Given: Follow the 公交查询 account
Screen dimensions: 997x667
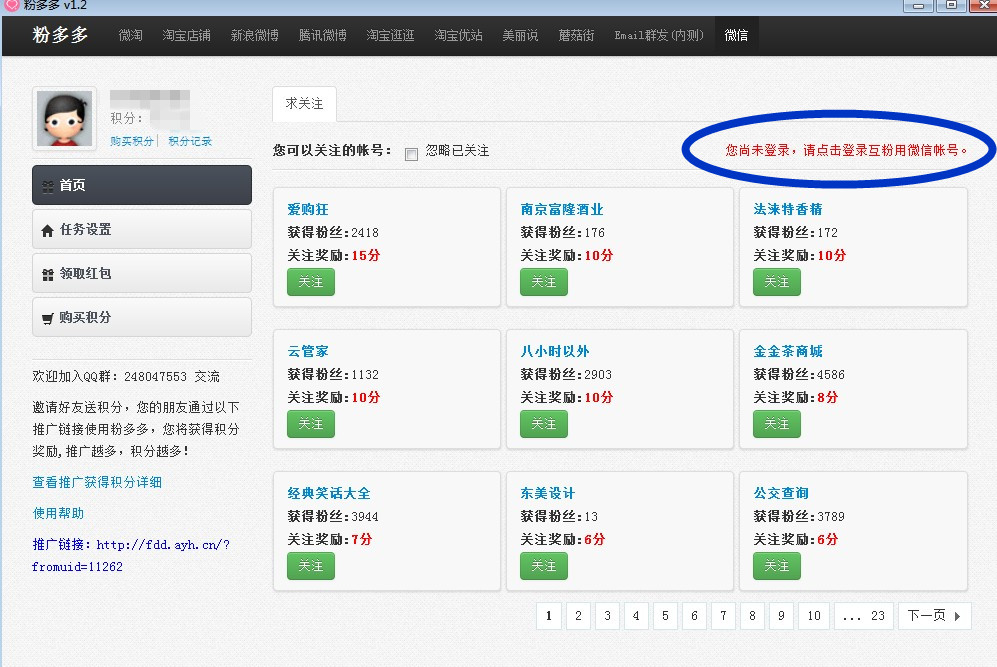Looking at the screenshot, I should pos(776,566).
